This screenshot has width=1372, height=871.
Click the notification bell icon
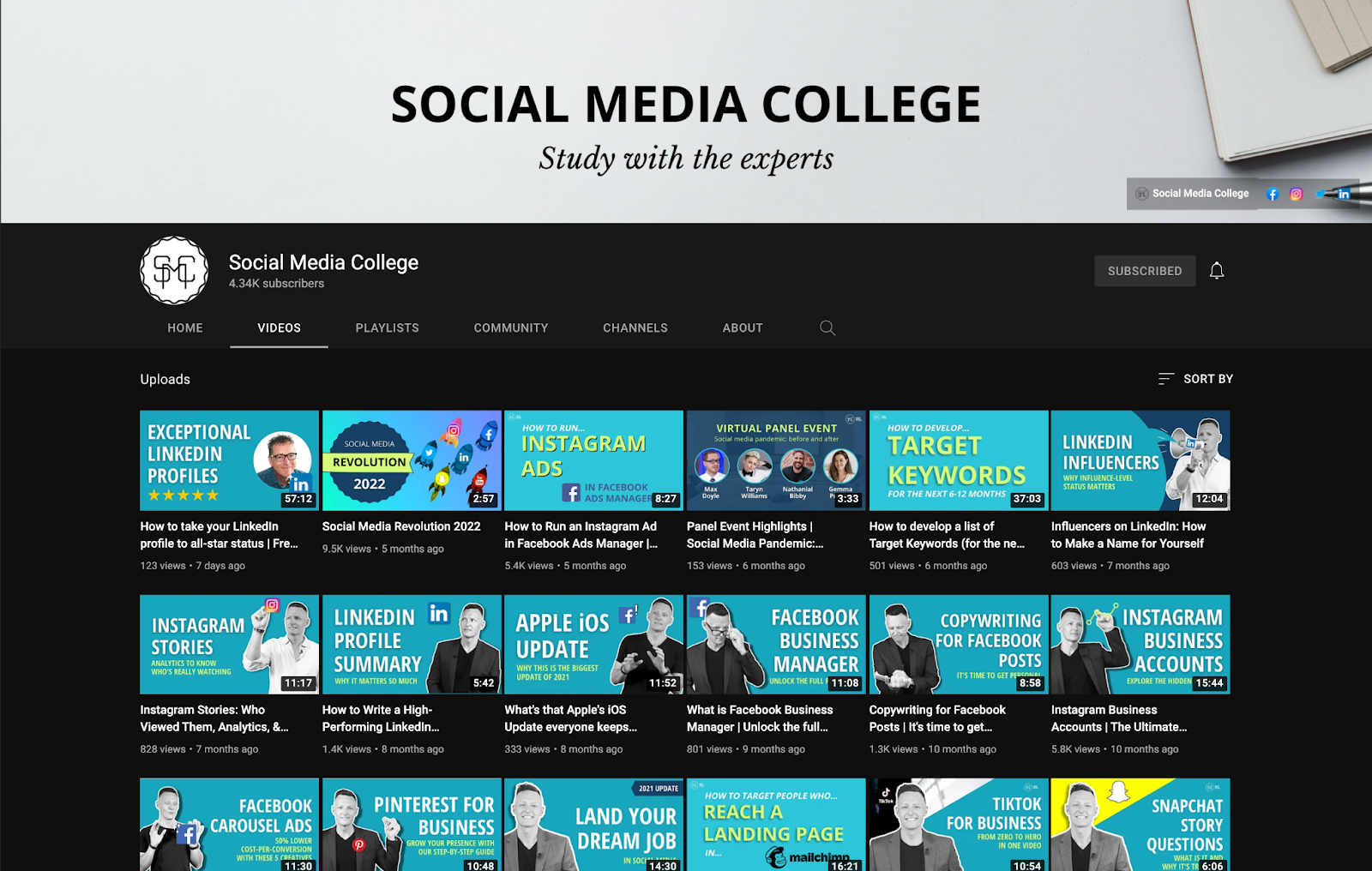click(x=1216, y=271)
